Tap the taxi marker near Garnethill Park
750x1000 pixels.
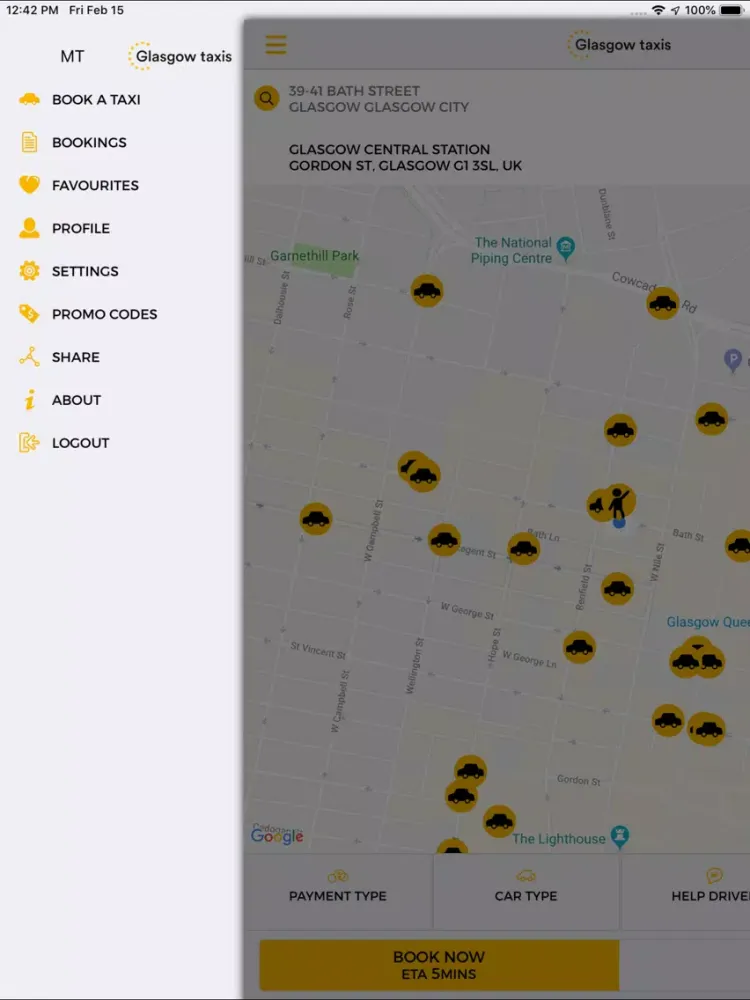pos(427,291)
